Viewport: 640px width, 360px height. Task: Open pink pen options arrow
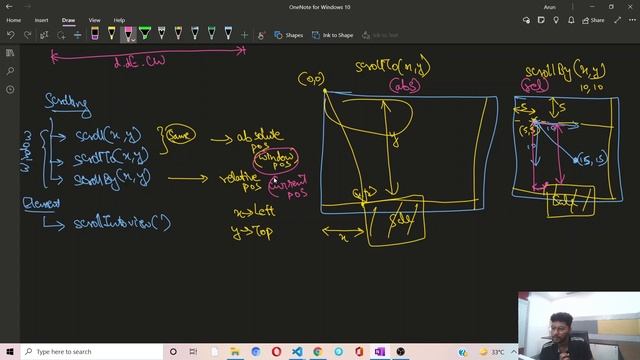click(x=133, y=40)
